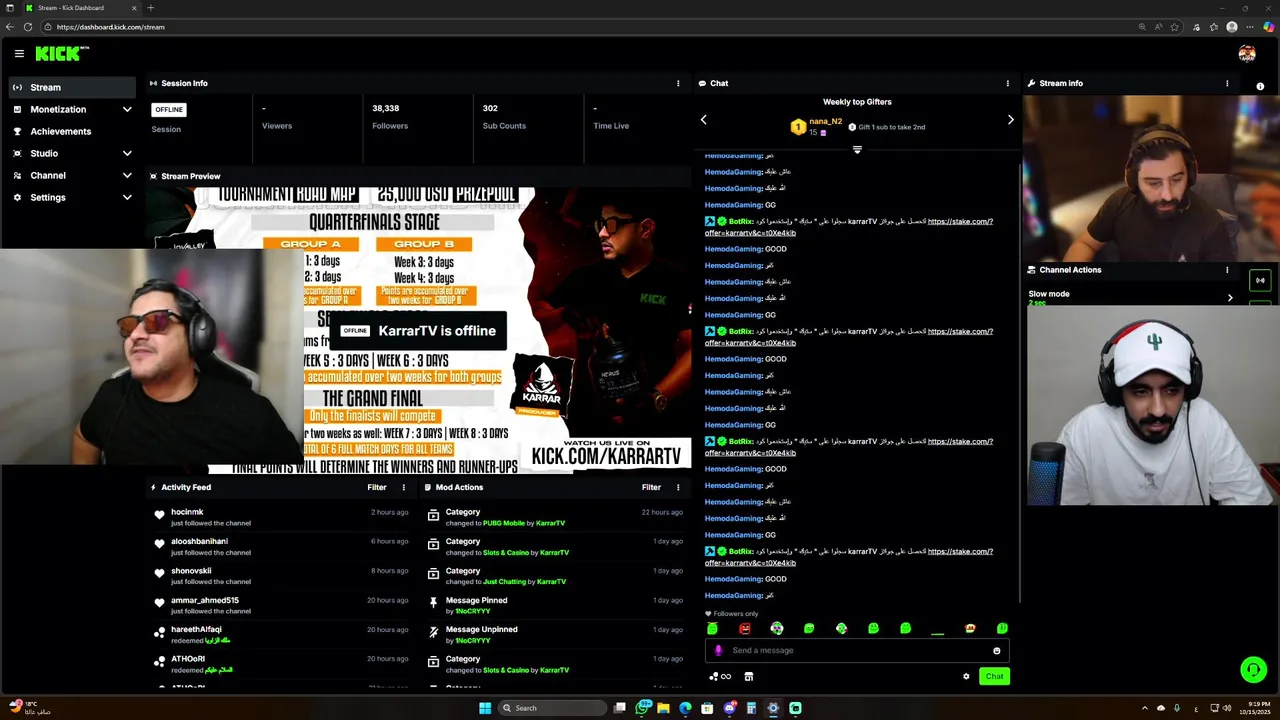Open the first stake.com link in chat
1280x720 pixels.
pyautogui.click(x=849, y=227)
